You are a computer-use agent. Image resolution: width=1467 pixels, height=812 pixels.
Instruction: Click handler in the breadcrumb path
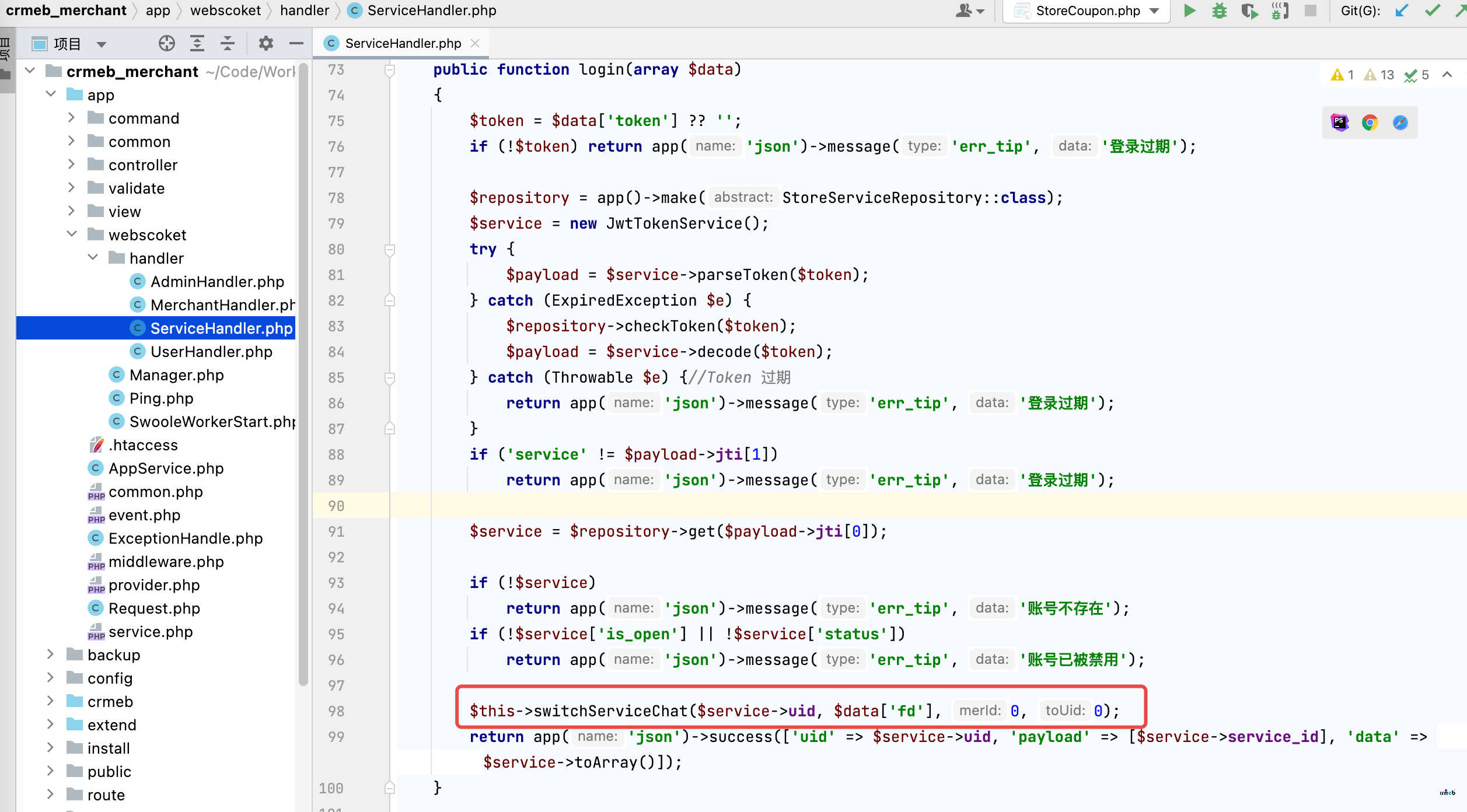305,10
